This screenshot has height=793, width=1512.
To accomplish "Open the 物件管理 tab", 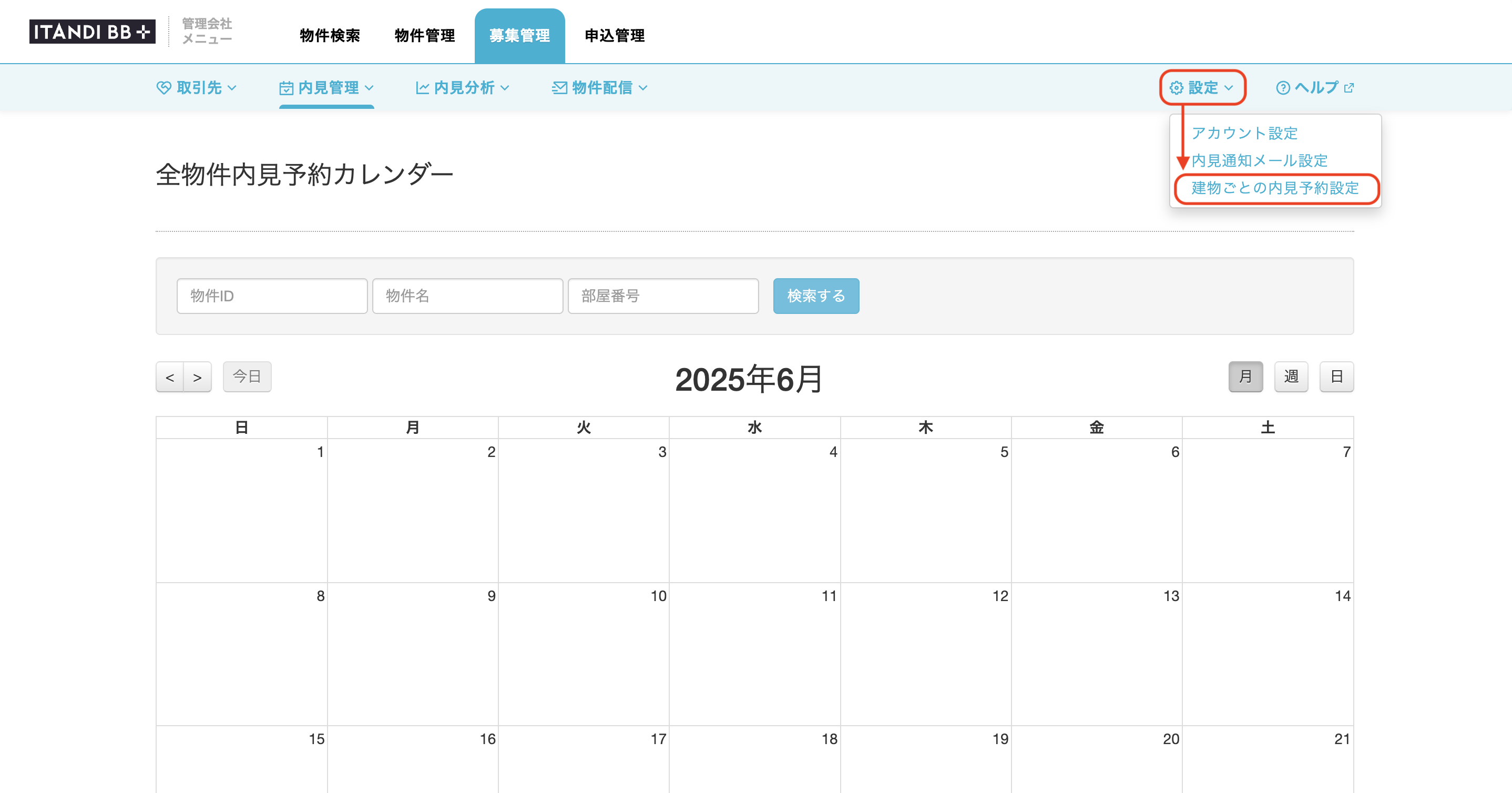I will 425,36.
